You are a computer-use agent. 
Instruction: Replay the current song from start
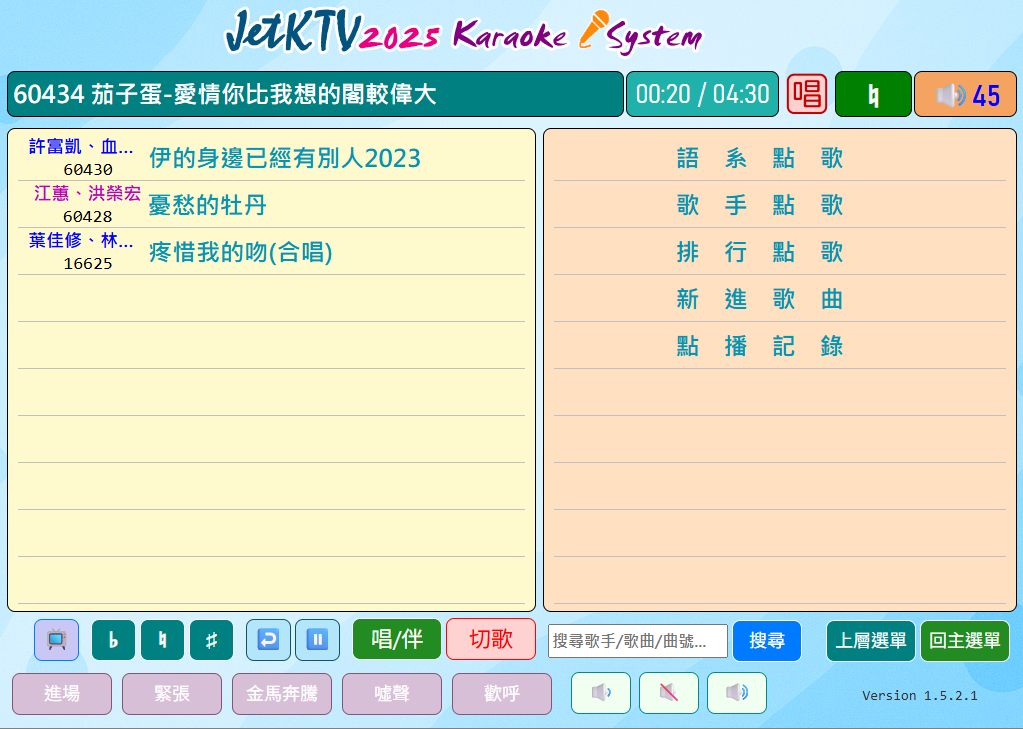point(268,640)
